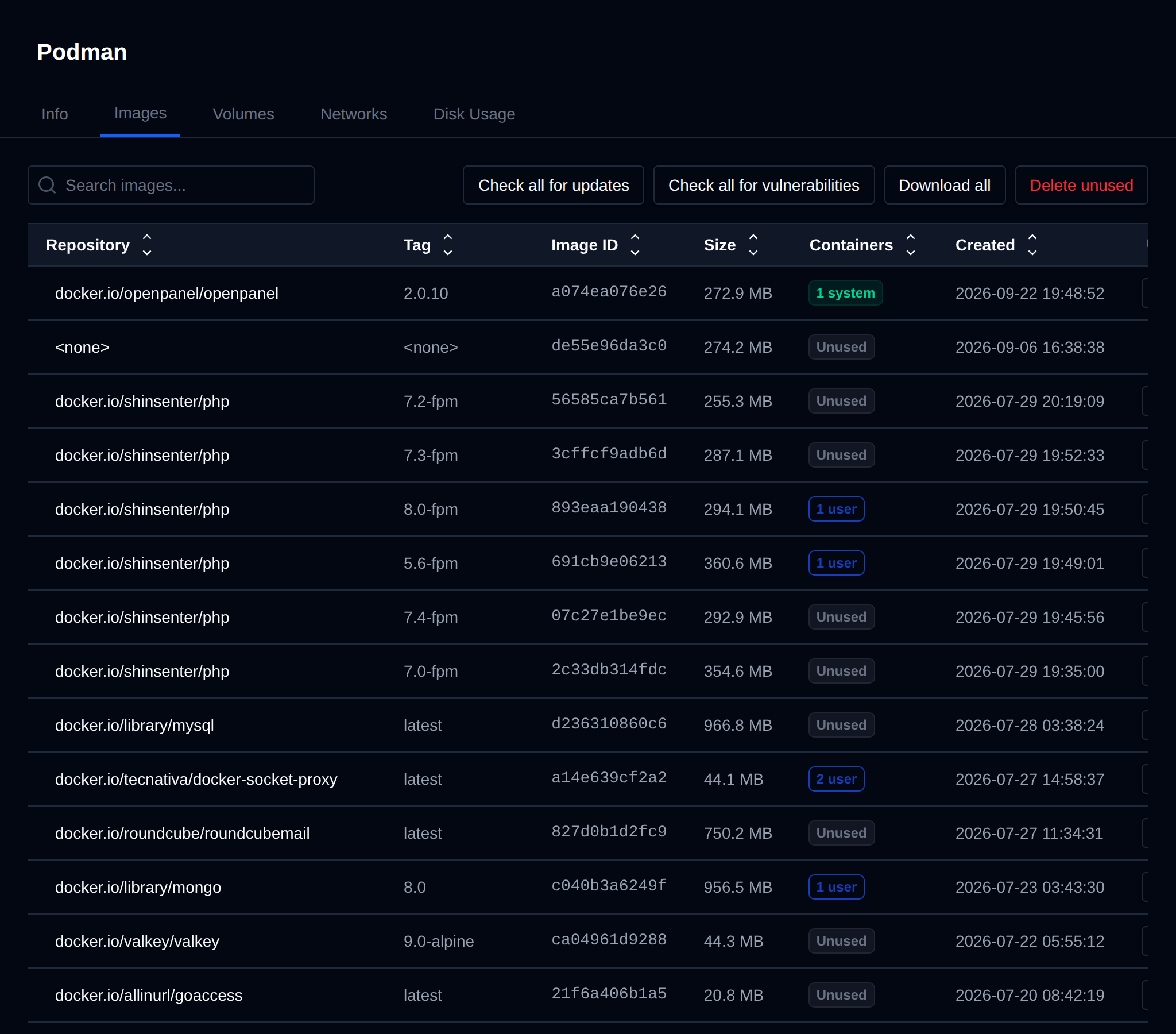Click the 7.4-fpm tag
The width and height of the screenshot is (1176, 1034).
[x=431, y=617]
